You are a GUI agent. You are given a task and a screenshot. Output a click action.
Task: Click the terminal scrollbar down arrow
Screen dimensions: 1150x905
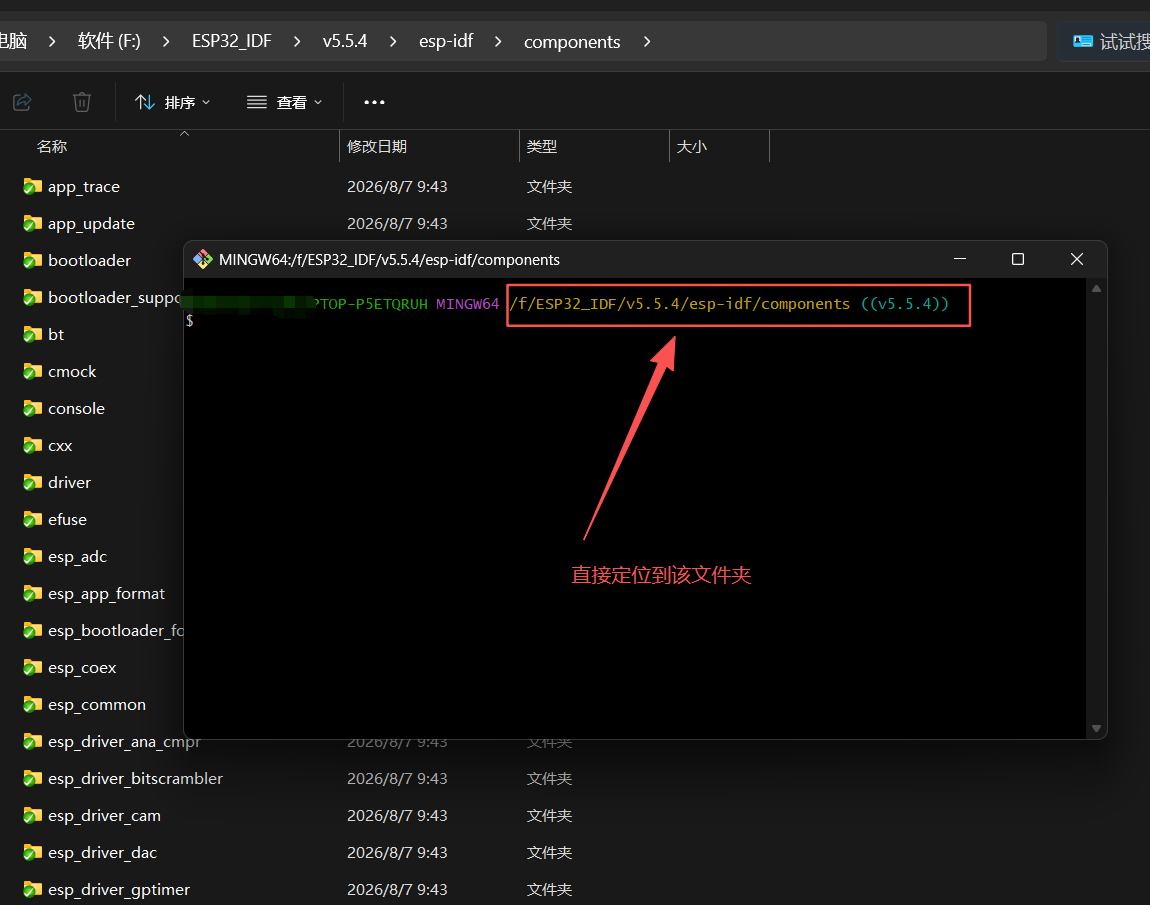point(1096,728)
